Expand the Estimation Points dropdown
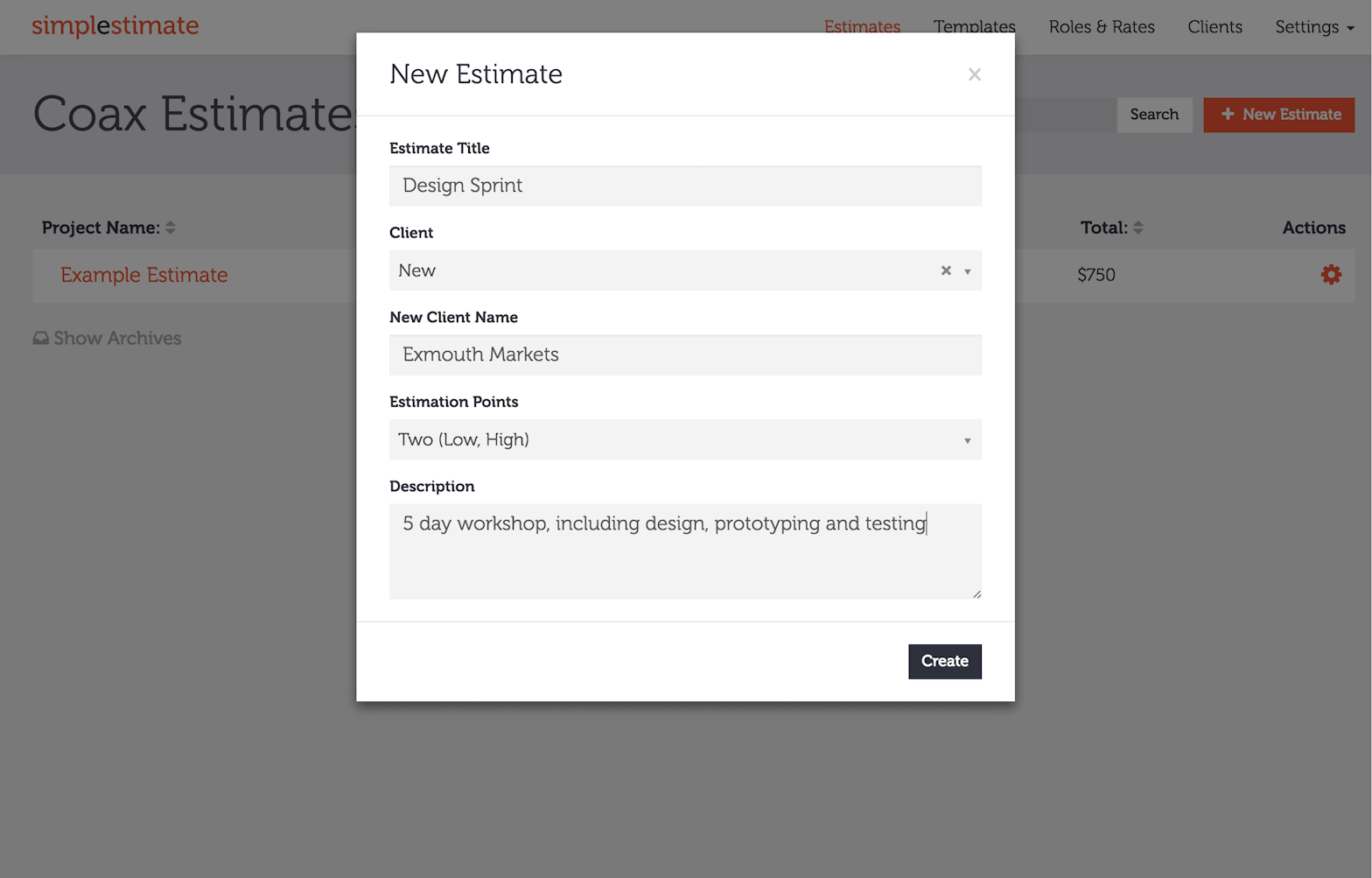 click(x=966, y=440)
